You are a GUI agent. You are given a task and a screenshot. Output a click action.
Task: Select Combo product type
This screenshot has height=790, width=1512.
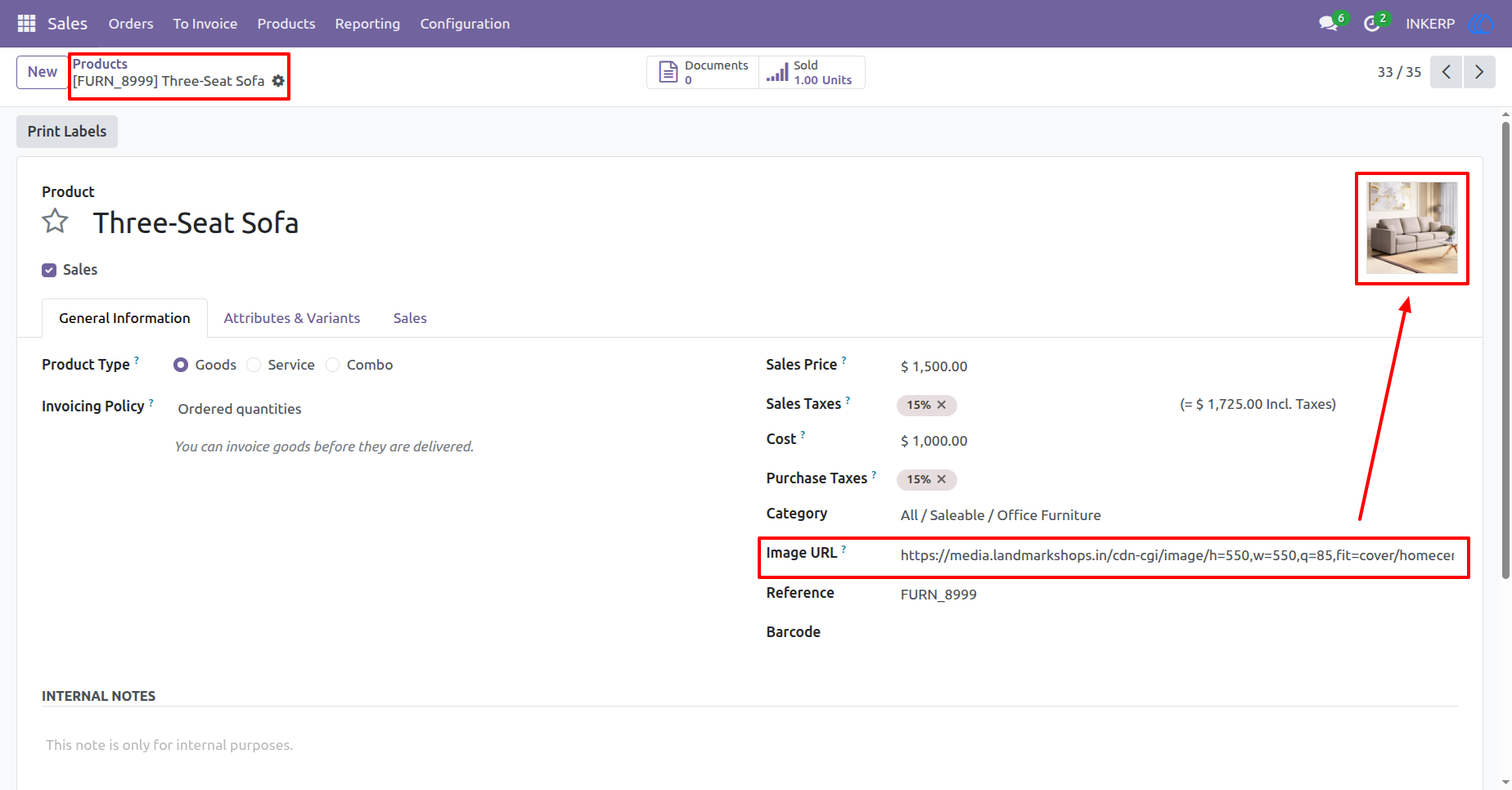pos(332,365)
